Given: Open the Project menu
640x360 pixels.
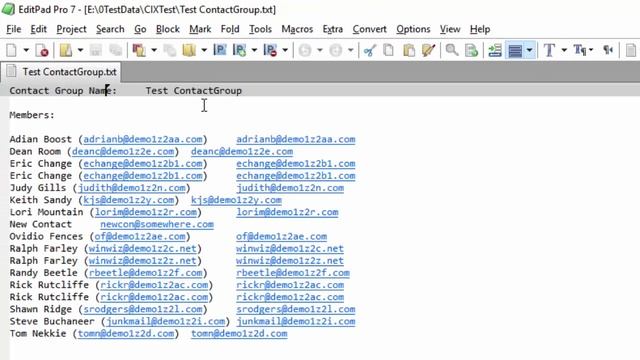Looking at the screenshot, I should point(71,29).
